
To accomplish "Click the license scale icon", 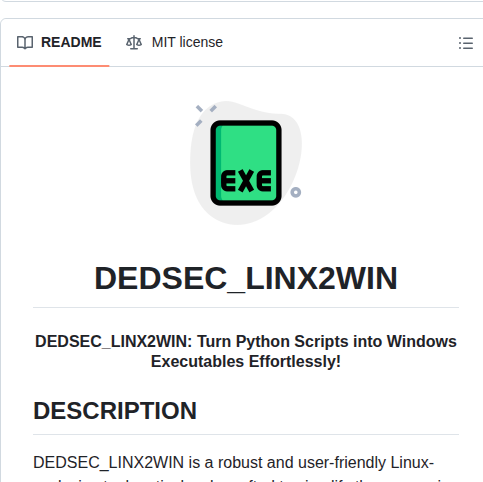I will [x=134, y=43].
